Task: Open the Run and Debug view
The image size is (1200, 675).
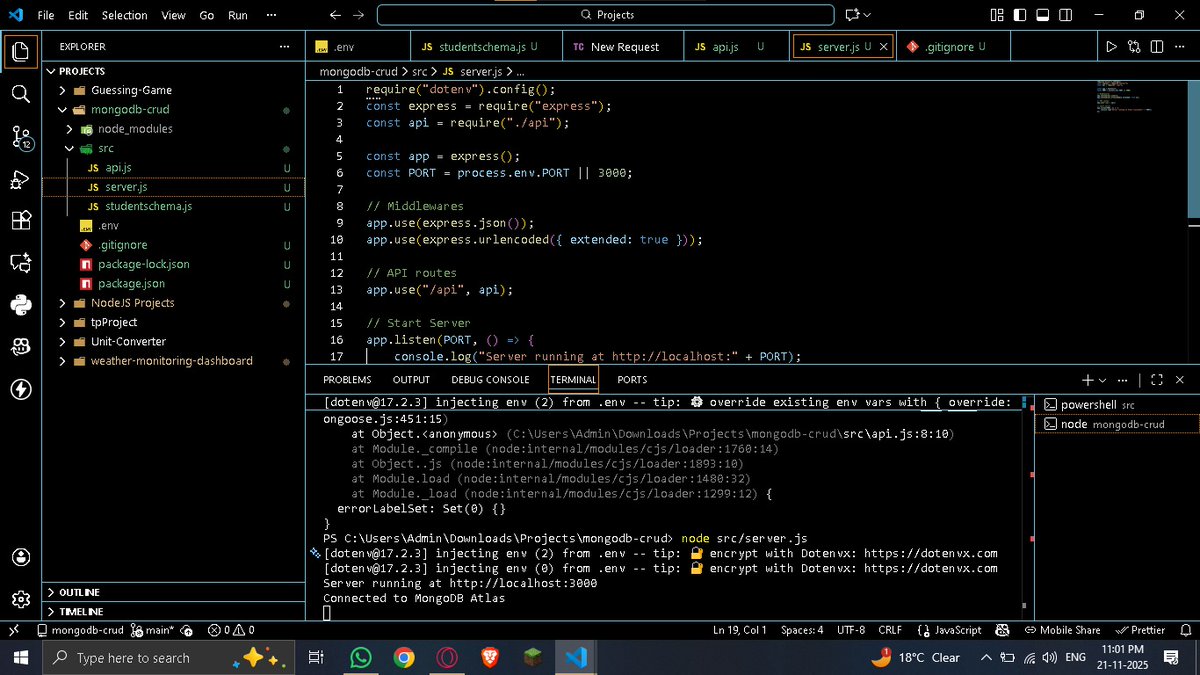Action: (20, 180)
